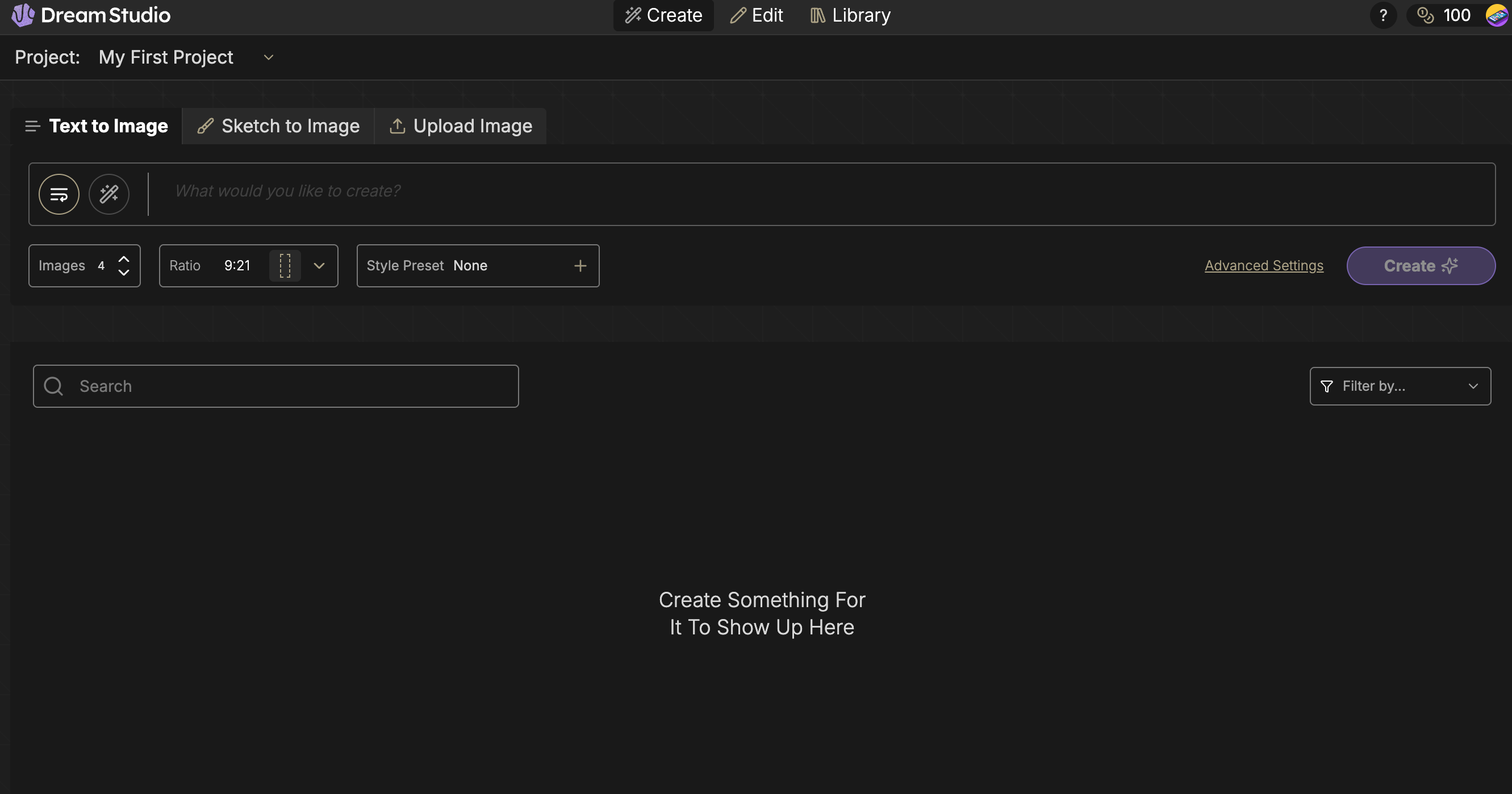Image resolution: width=1512 pixels, height=794 pixels.
Task: Select the Library menu item
Action: [849, 15]
